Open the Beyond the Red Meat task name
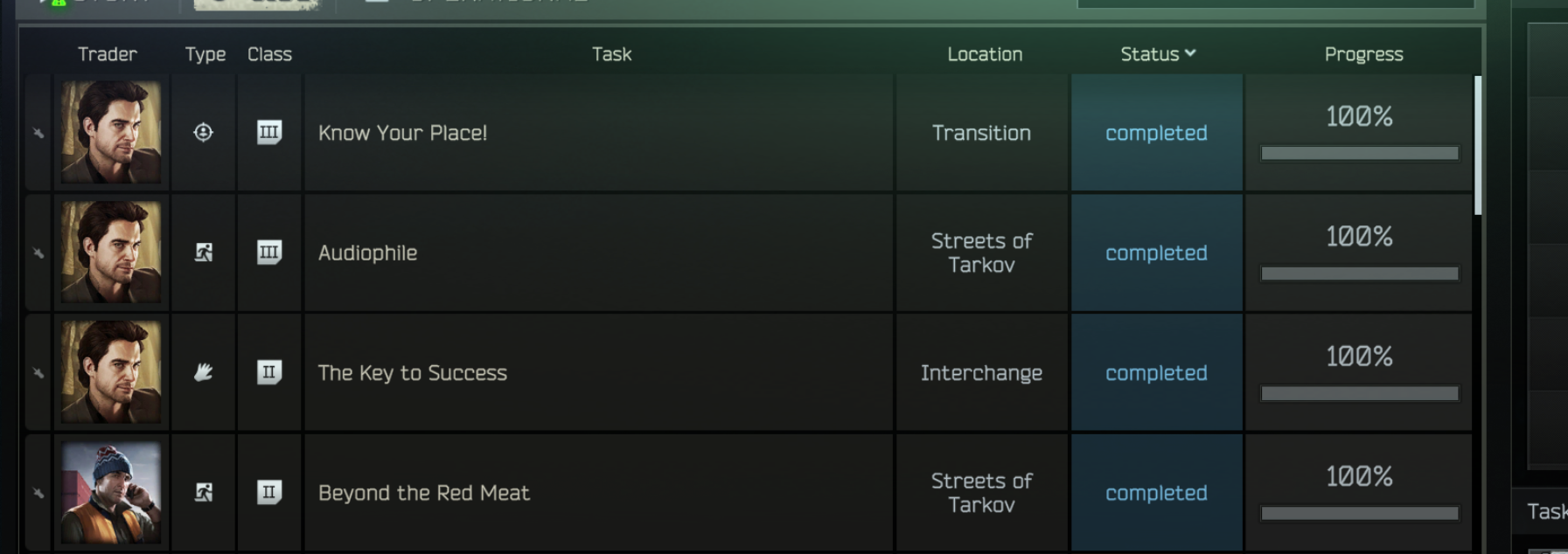The height and width of the screenshot is (554, 1568). (x=424, y=493)
